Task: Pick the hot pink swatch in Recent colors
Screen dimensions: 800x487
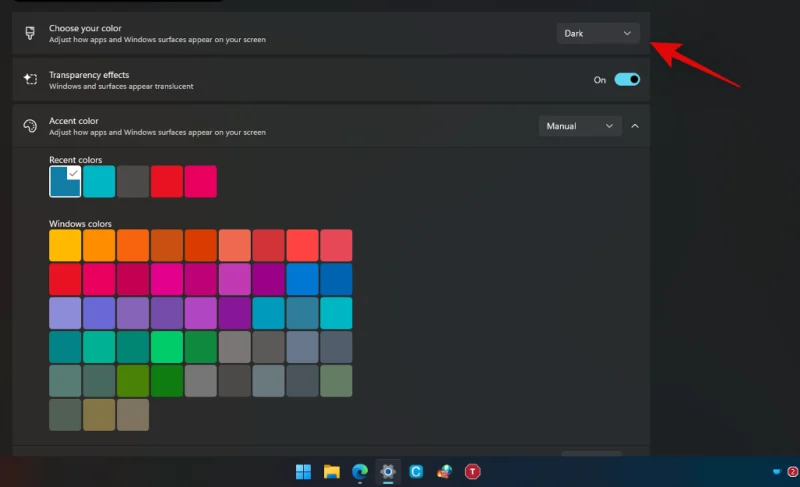Action: click(x=201, y=182)
